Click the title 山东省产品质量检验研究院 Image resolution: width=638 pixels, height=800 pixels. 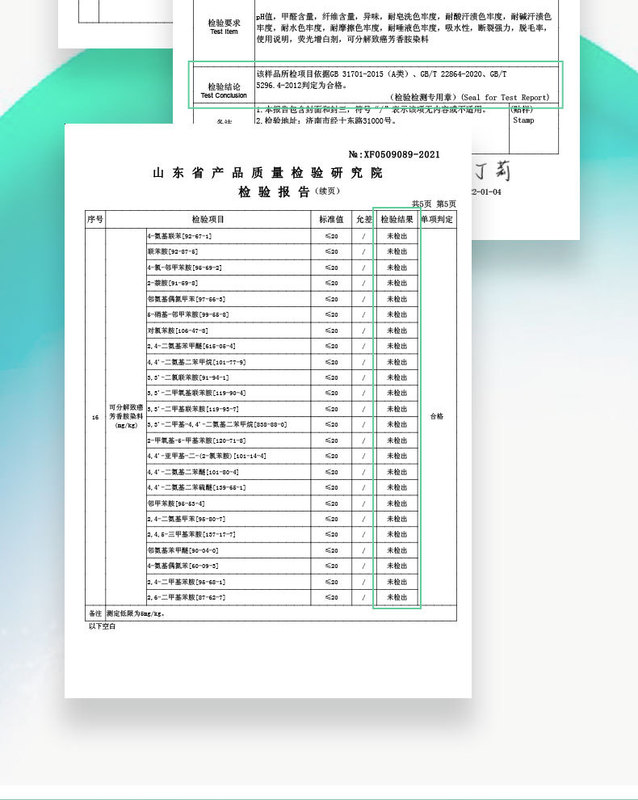(267, 173)
